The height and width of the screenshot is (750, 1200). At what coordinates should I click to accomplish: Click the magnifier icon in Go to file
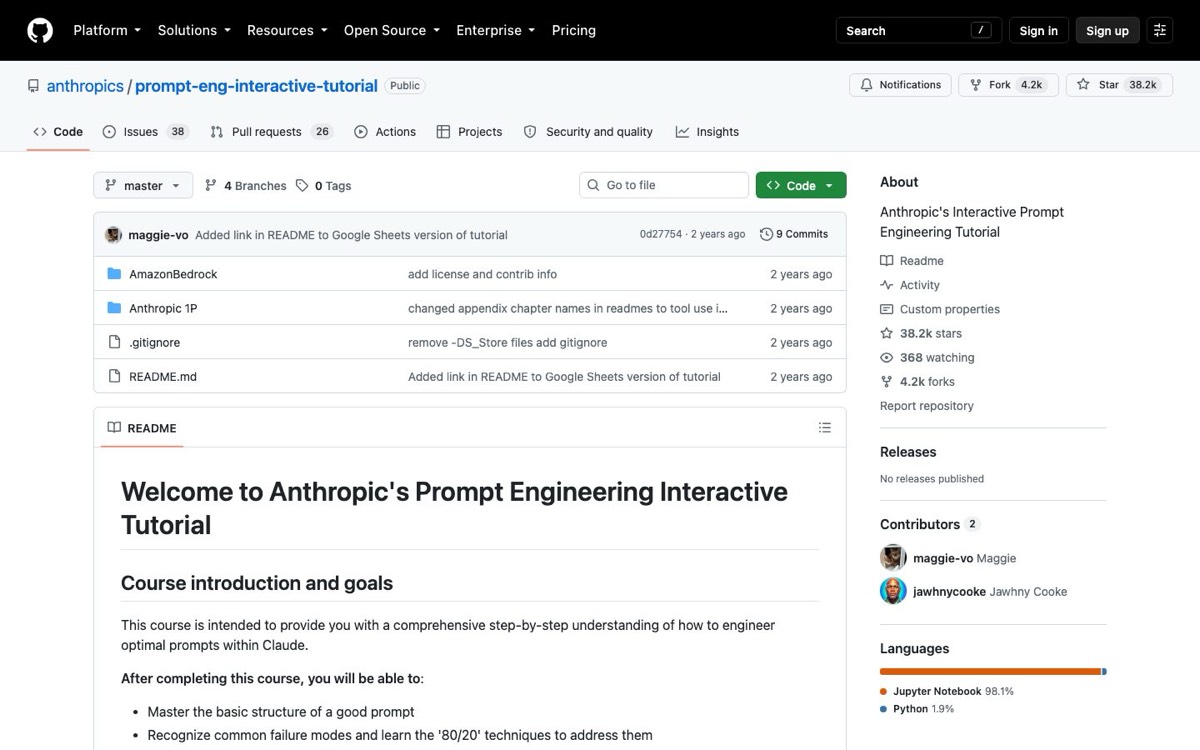[594, 185]
